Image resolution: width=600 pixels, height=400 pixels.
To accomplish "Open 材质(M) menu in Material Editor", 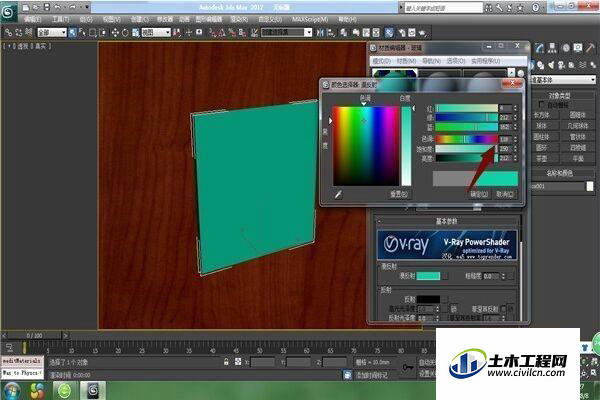I will point(406,61).
